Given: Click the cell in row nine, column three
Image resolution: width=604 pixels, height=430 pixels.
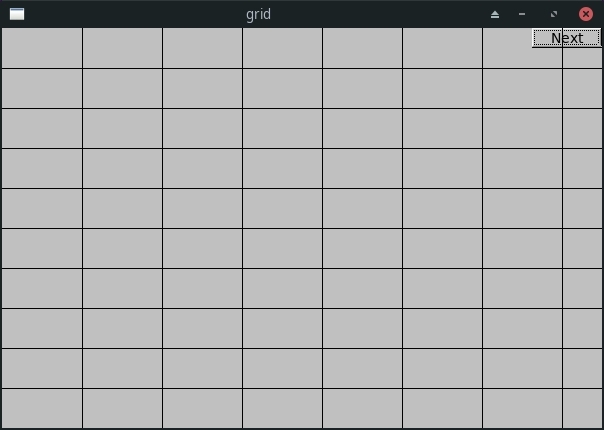Looking at the screenshot, I should point(202,368).
